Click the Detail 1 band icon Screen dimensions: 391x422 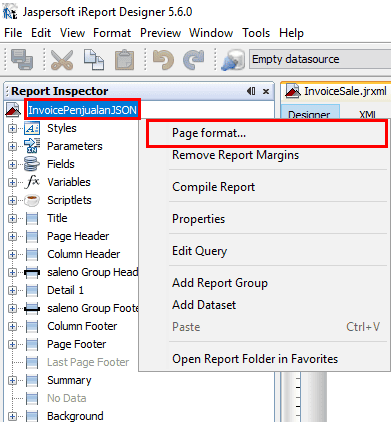point(32,290)
